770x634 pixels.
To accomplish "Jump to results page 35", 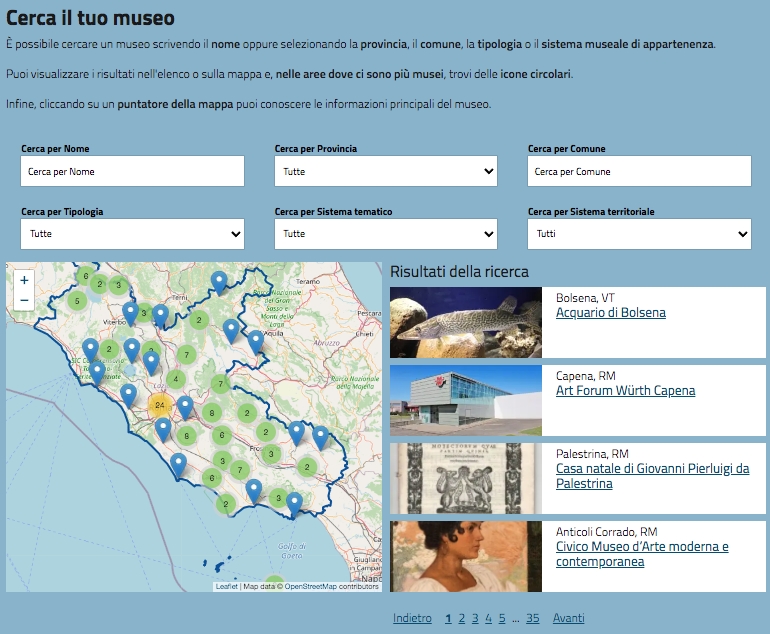I will coord(532,618).
